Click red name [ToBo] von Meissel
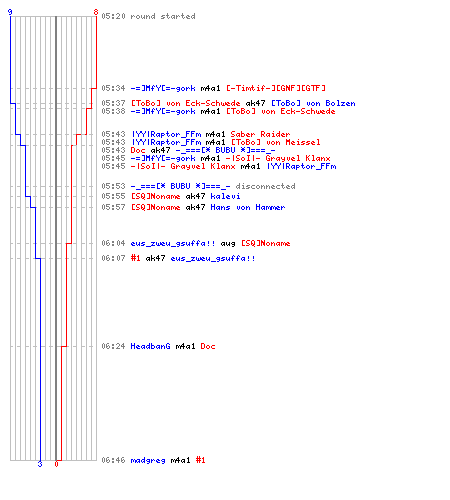 (276, 142)
